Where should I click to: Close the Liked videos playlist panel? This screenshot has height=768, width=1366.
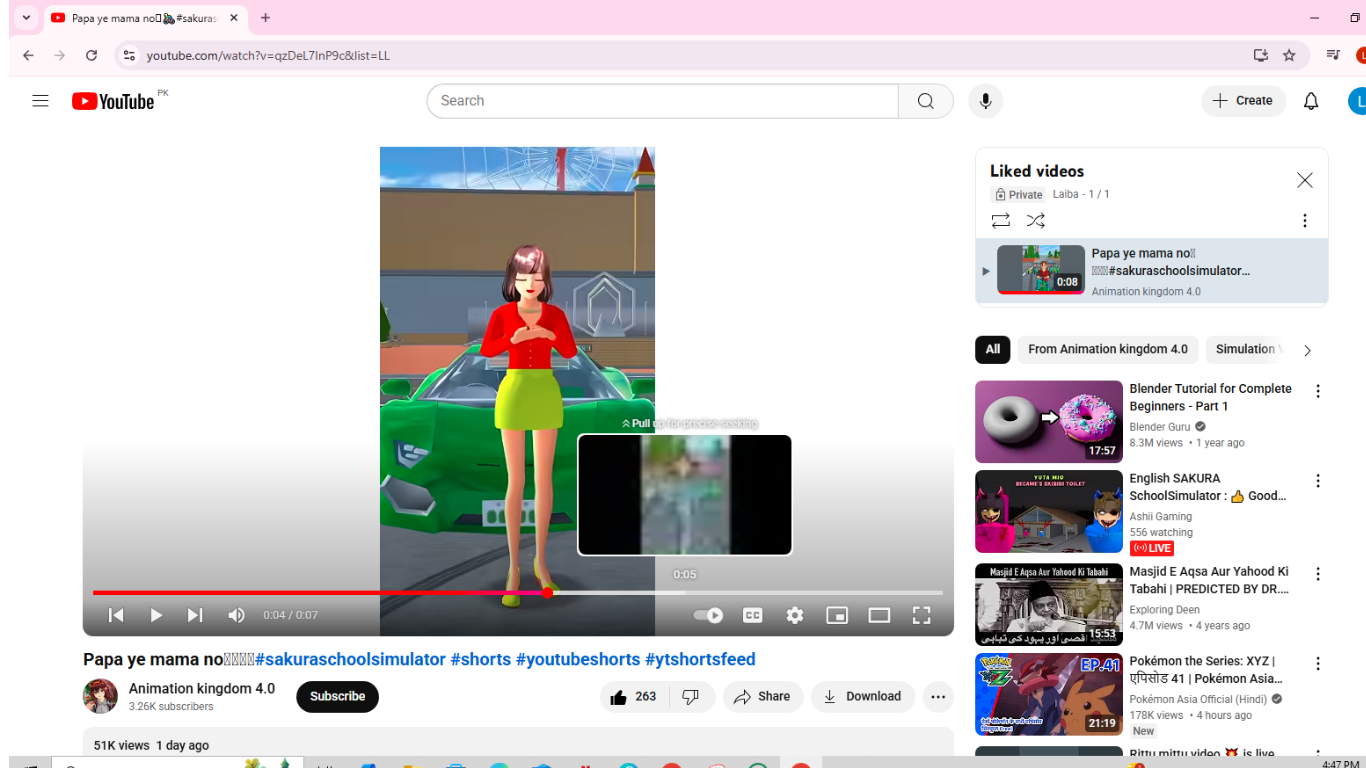click(x=1304, y=180)
